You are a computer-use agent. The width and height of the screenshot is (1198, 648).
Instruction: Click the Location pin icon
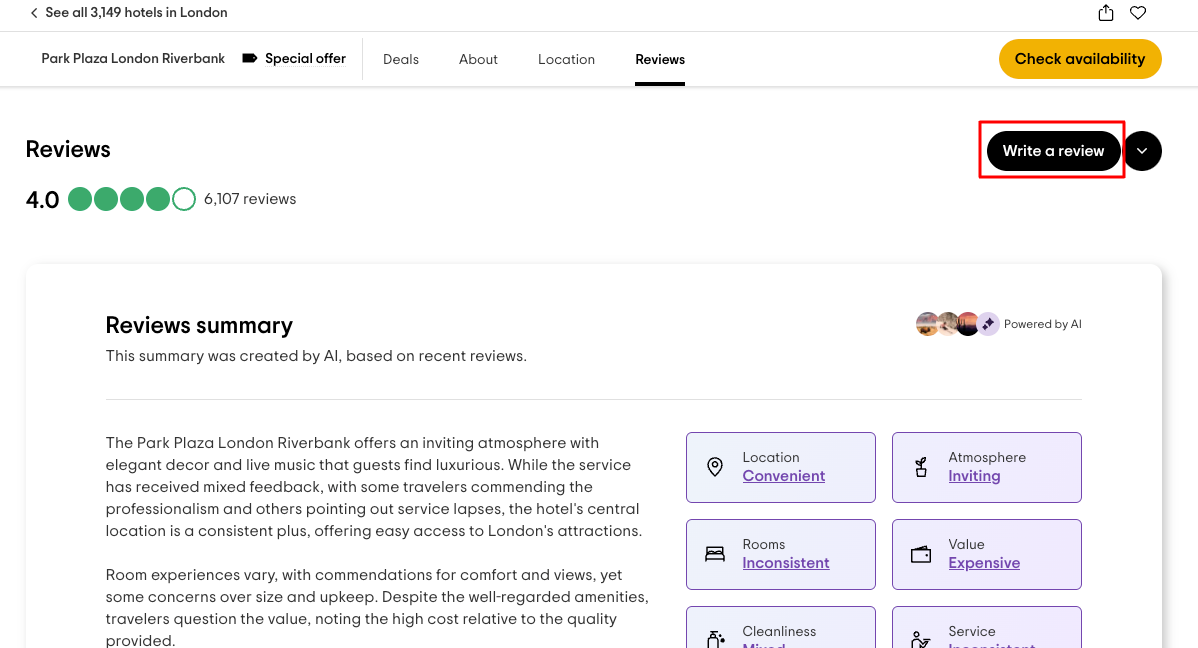click(x=715, y=467)
